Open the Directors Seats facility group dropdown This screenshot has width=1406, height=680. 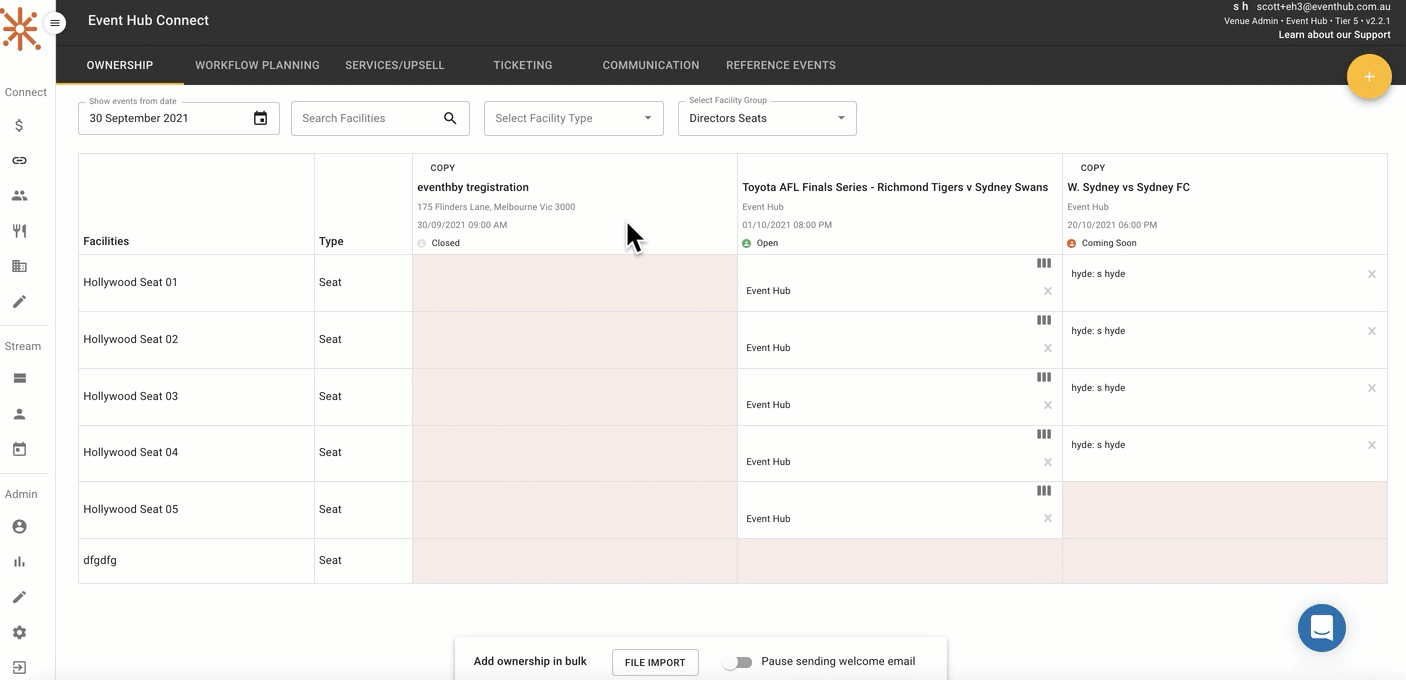[767, 118]
